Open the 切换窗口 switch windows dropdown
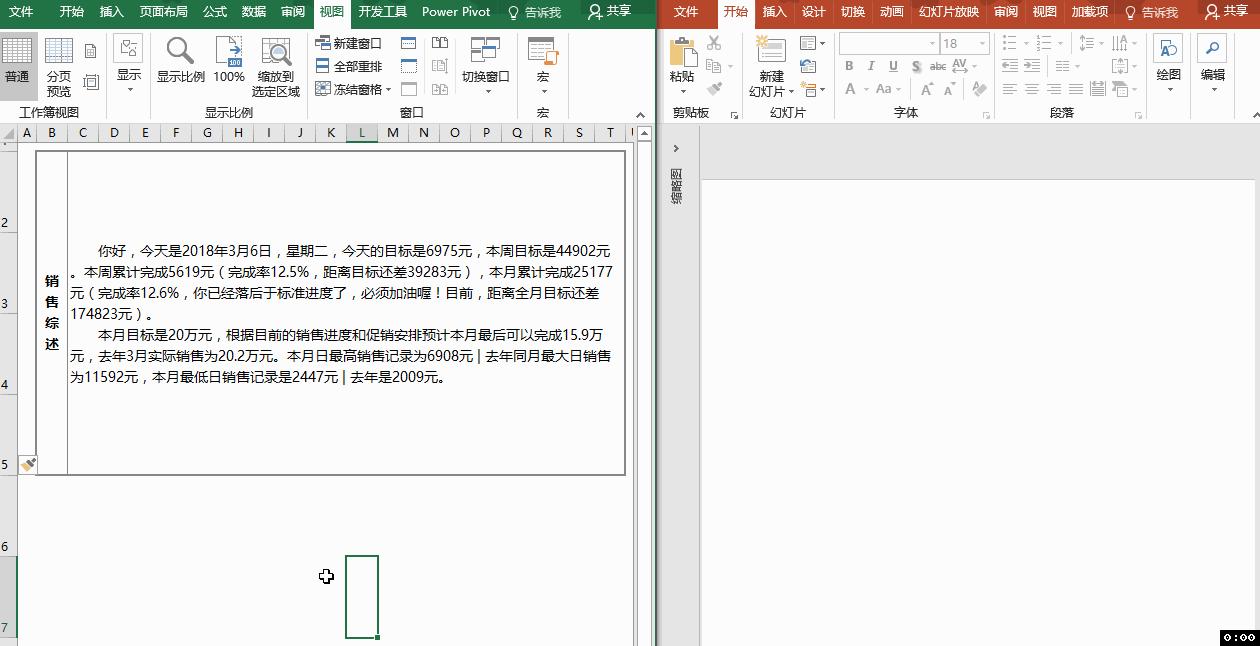 pyautogui.click(x=486, y=66)
